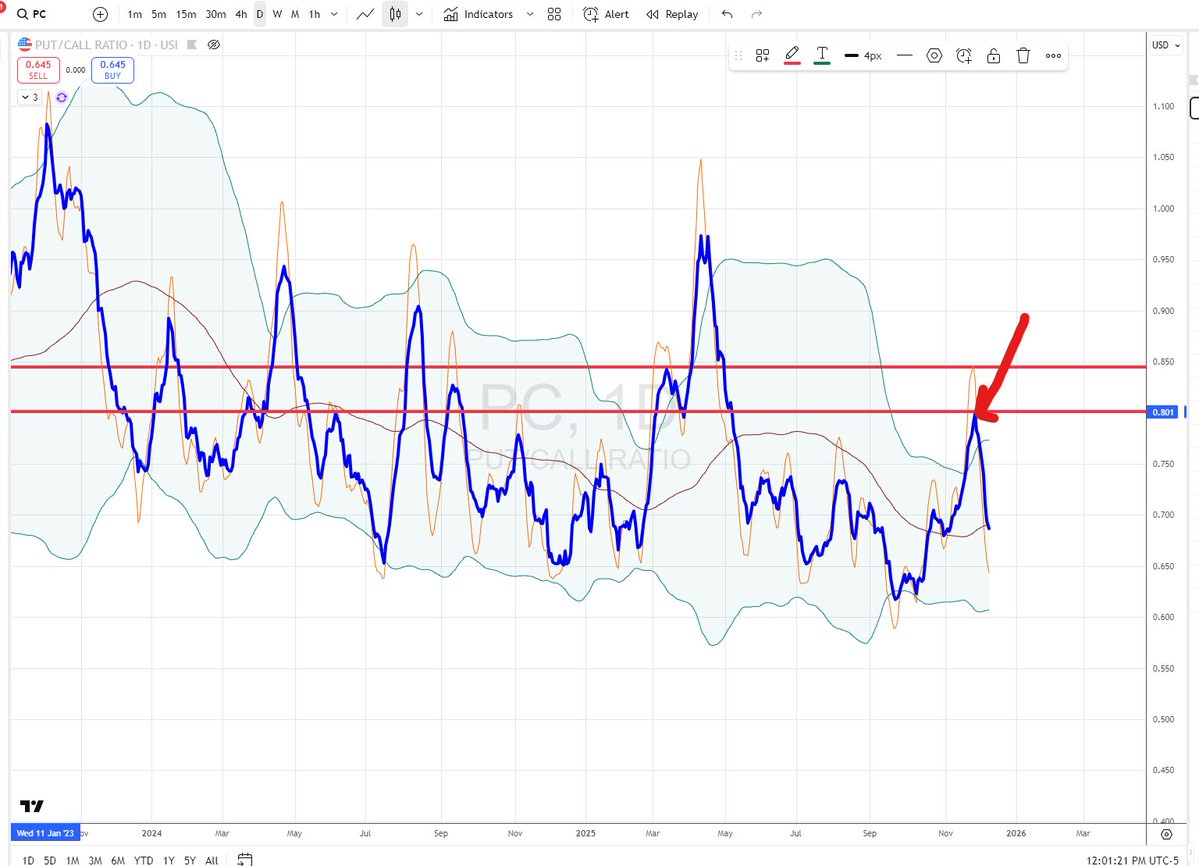Click the 0.645 SELL button

click(38, 70)
